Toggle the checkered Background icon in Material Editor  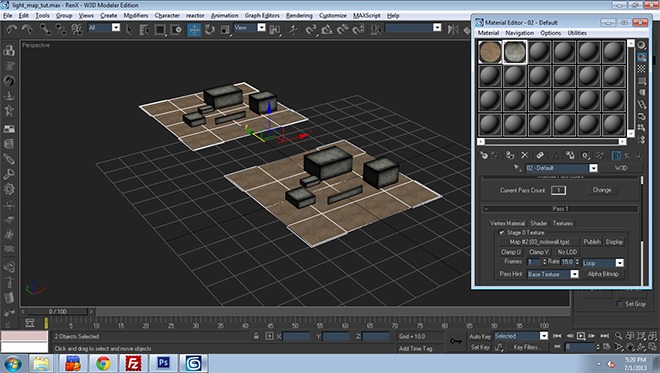(x=641, y=69)
